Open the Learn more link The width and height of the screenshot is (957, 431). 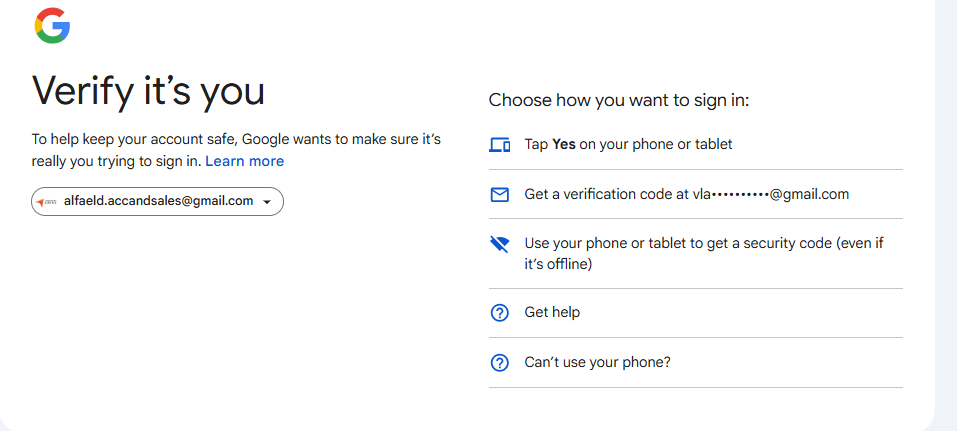(x=245, y=161)
